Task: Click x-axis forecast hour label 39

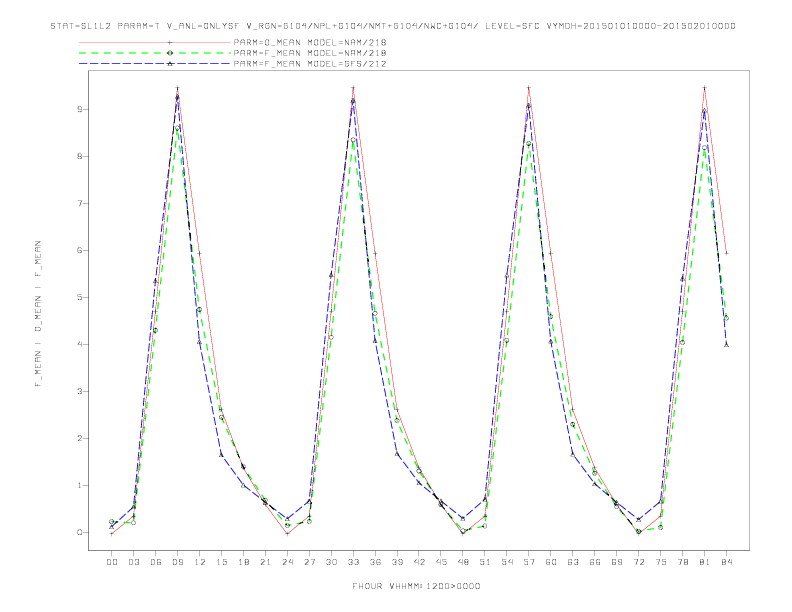Action: click(x=397, y=562)
